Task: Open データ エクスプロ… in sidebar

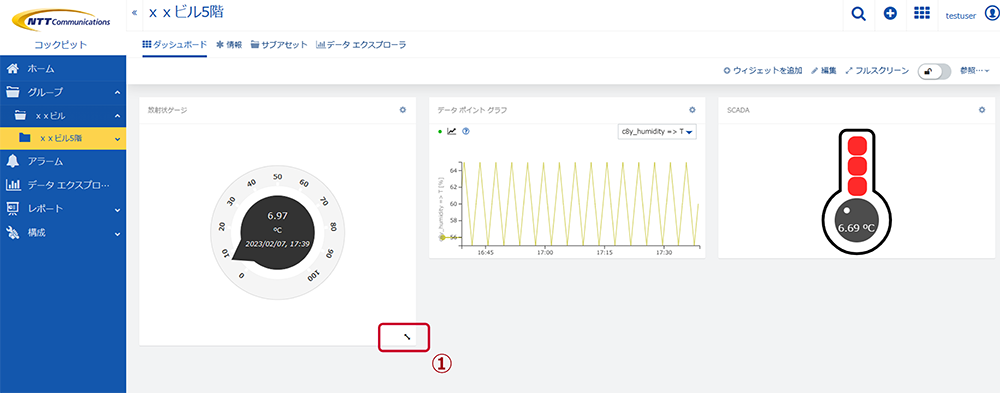Action: coord(63,185)
